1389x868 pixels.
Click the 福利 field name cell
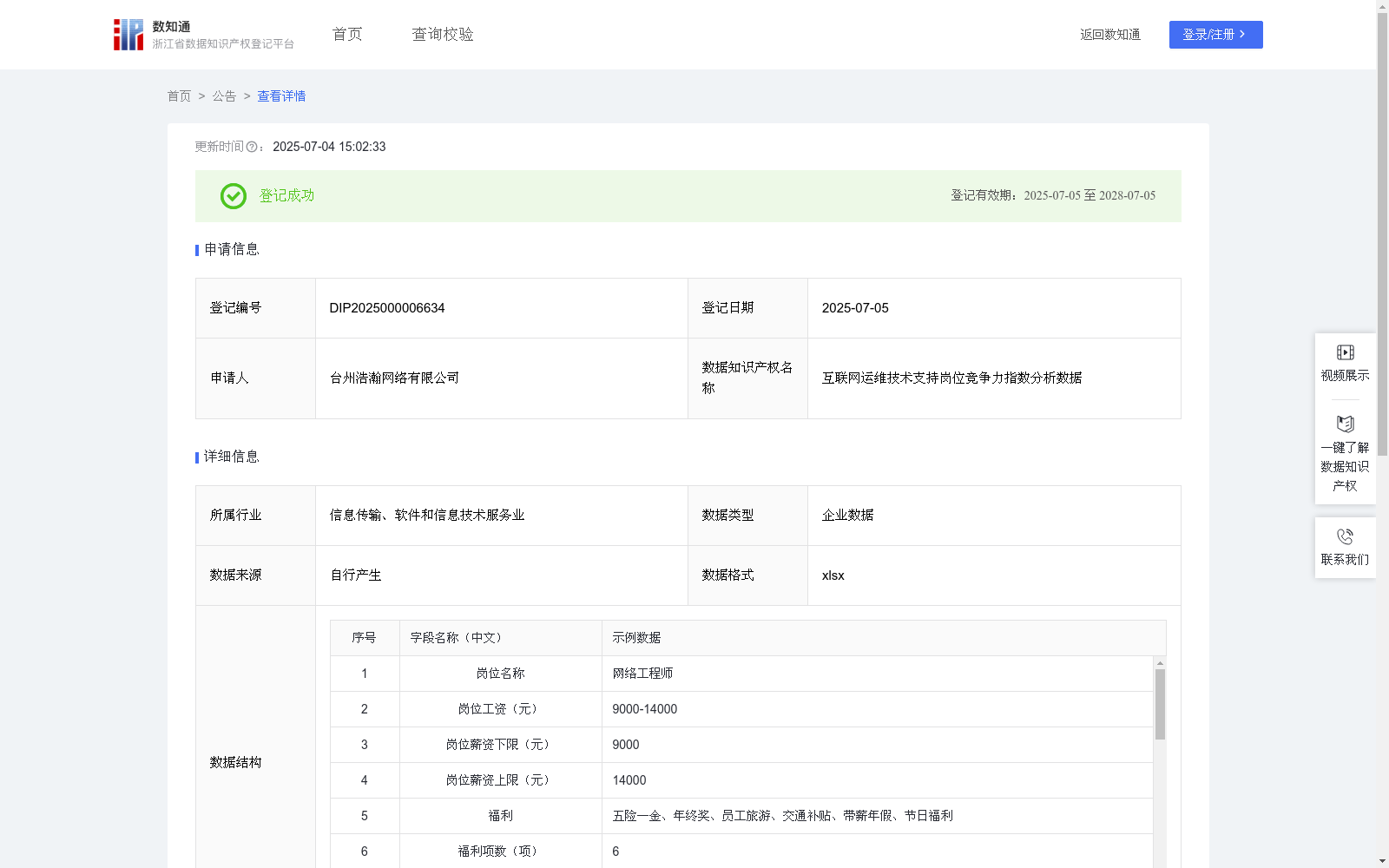(501, 816)
